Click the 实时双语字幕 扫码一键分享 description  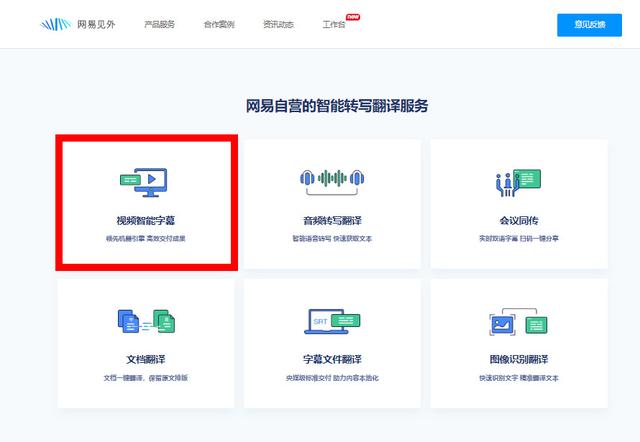tap(519, 238)
